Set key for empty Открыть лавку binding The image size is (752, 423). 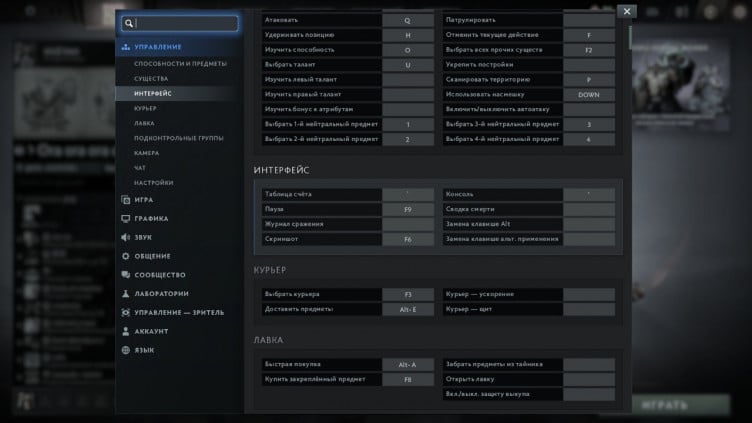[x=589, y=379]
